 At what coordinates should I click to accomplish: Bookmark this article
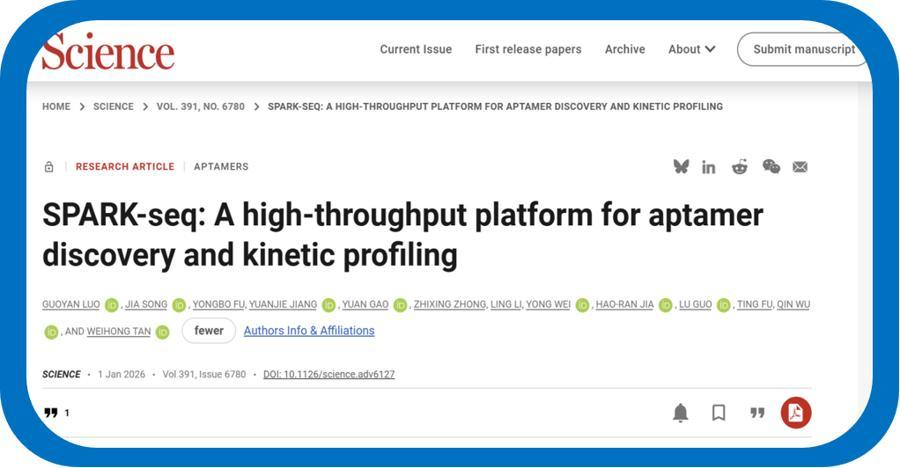pos(718,413)
